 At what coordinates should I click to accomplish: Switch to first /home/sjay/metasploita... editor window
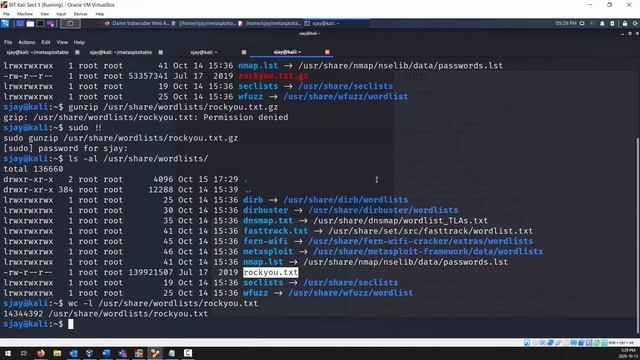pos(204,24)
